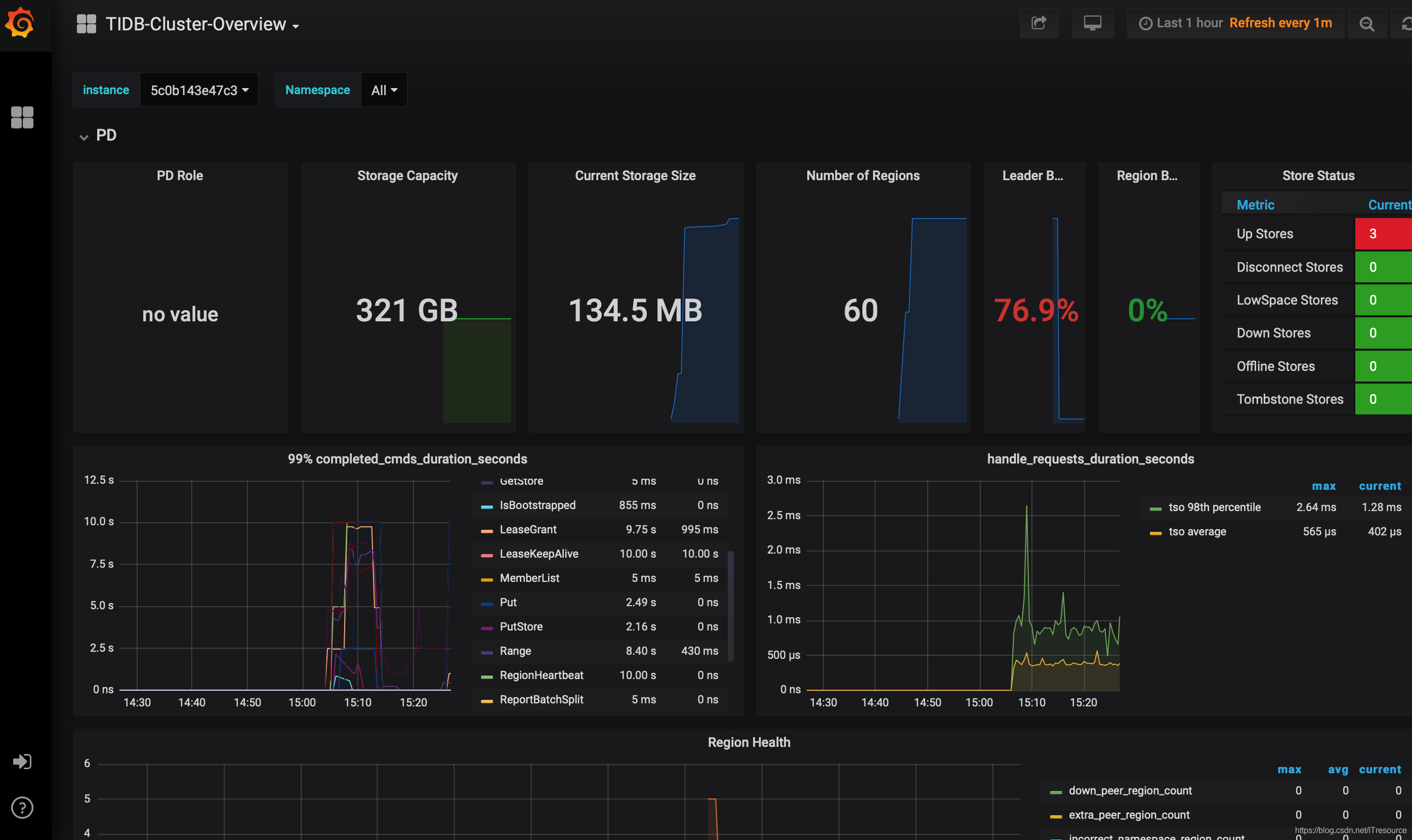1412x840 pixels.
Task: Click the Grafana logo icon
Action: (x=20, y=23)
